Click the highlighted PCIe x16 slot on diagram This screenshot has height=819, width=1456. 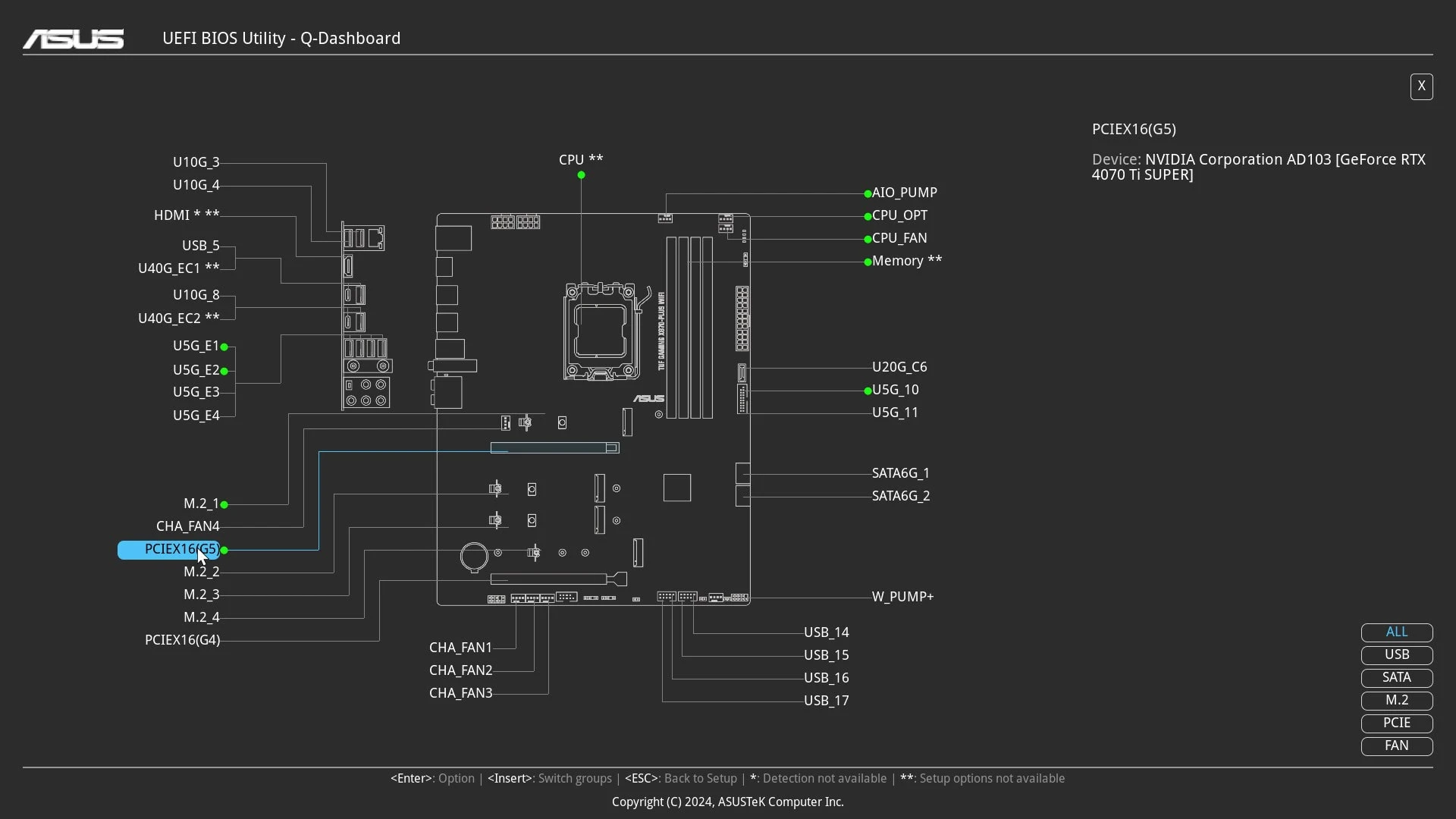tap(554, 448)
